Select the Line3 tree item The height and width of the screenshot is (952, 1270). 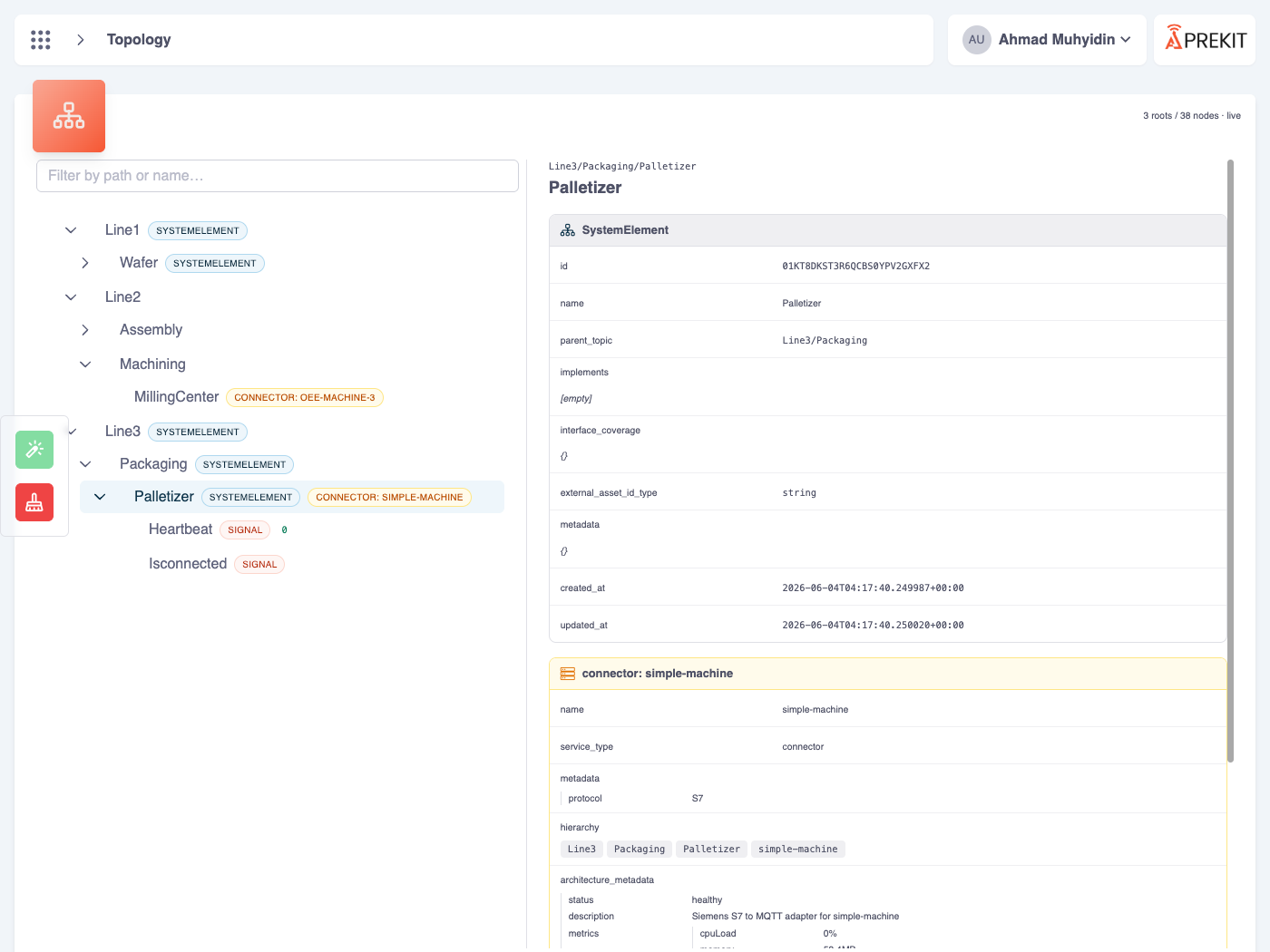122,432
